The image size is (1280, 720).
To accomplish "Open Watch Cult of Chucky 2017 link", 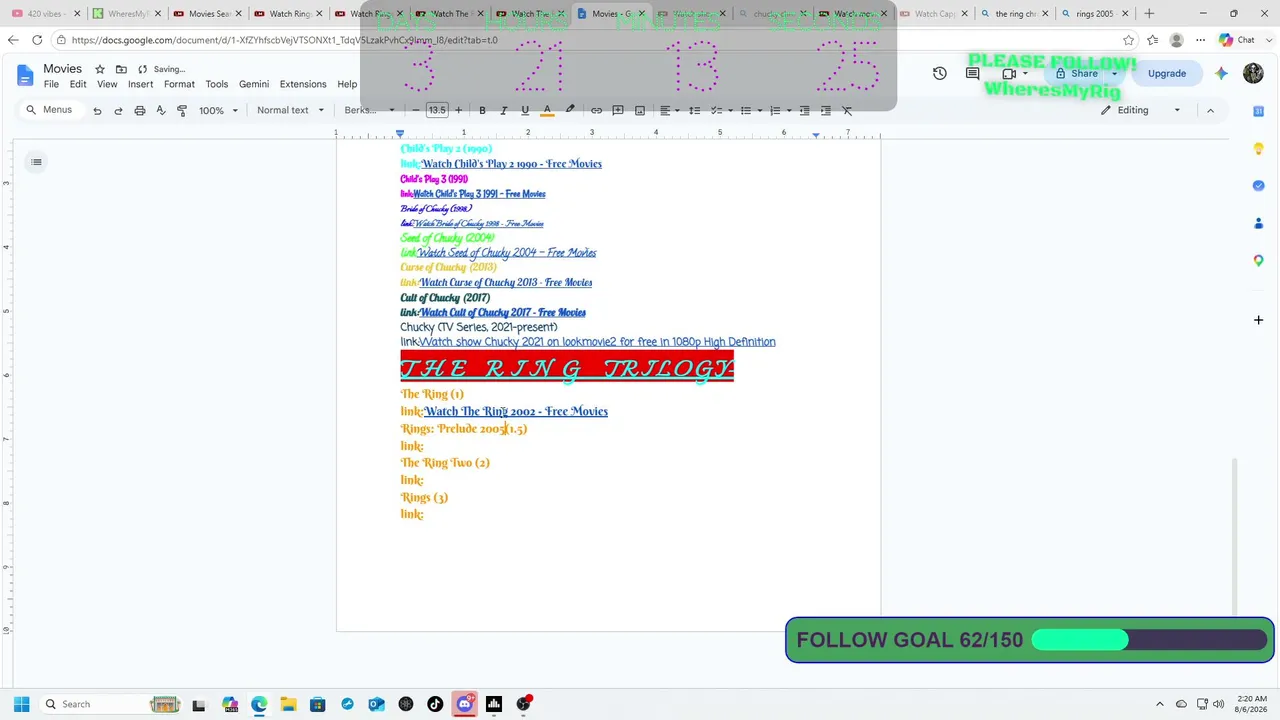I will click(x=503, y=312).
